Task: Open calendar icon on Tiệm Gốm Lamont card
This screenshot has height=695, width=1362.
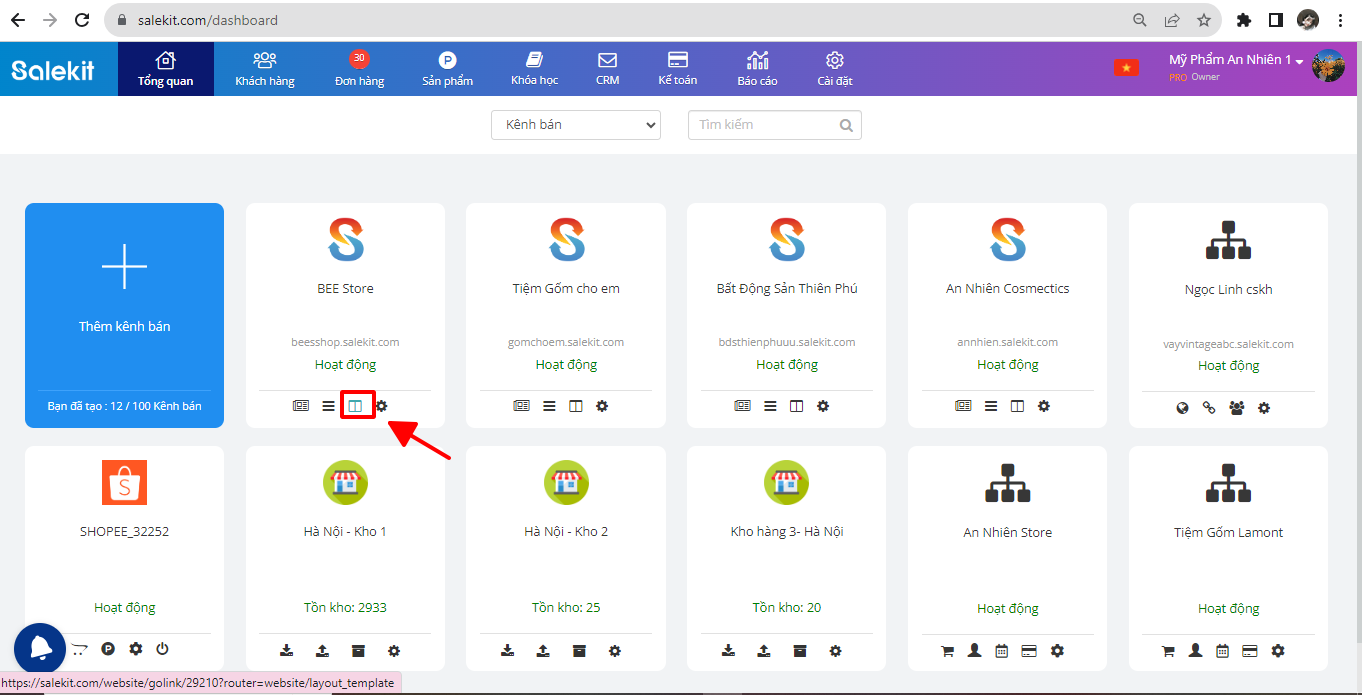Action: (1222, 651)
